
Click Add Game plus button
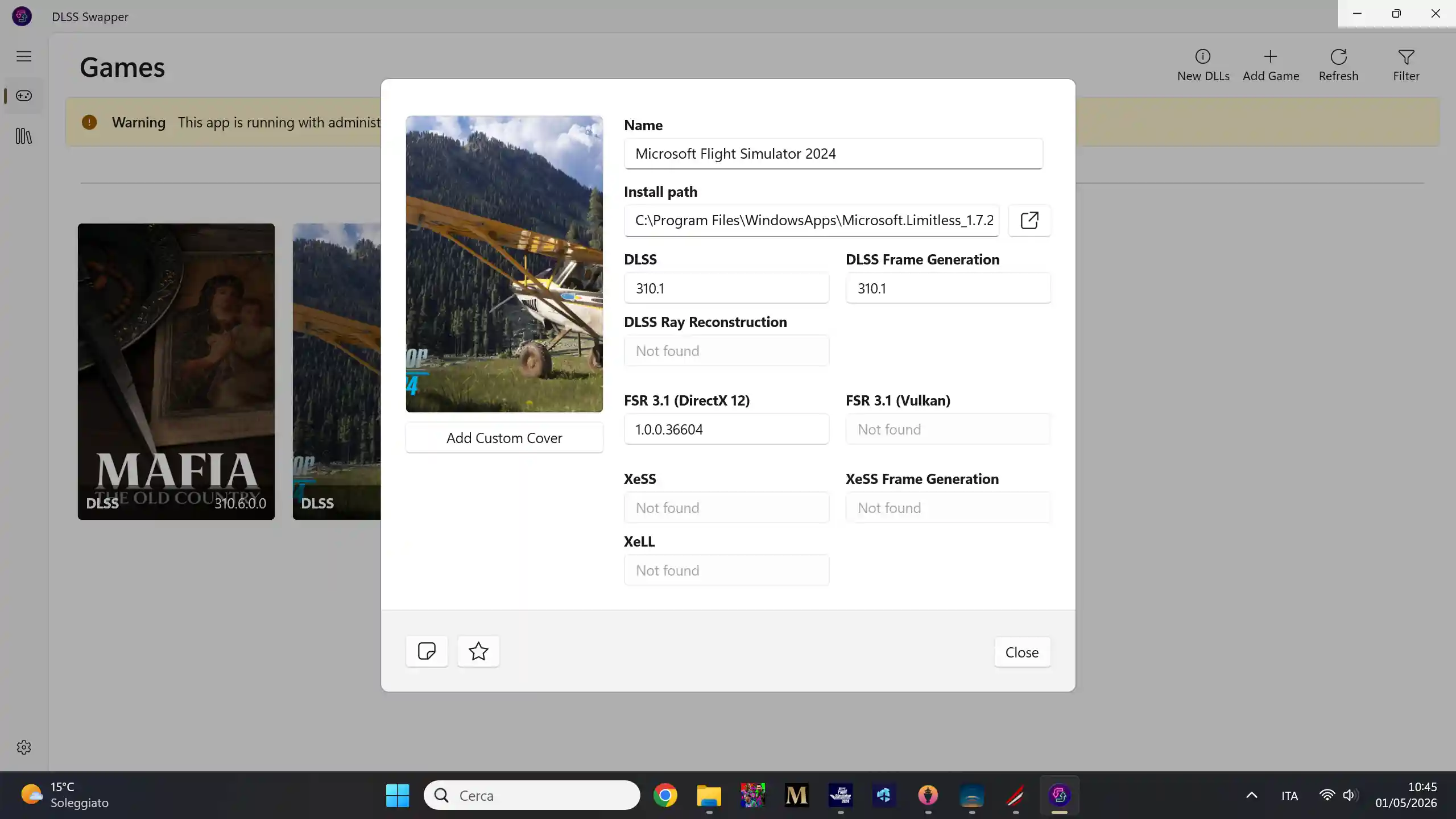(1271, 65)
